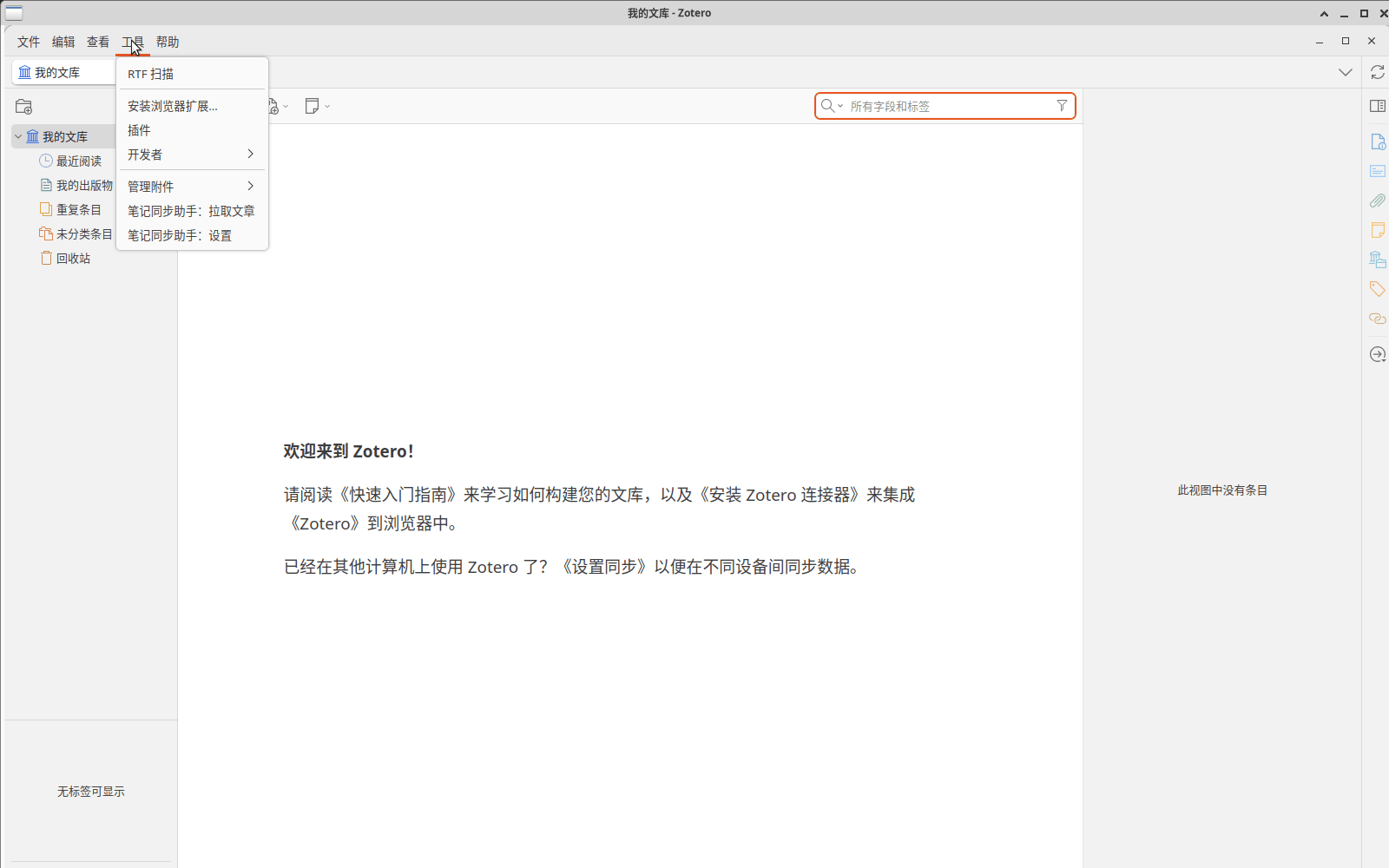1389x868 pixels.
Task: Click the filter funnel icon in search box
Action: [x=1062, y=106]
